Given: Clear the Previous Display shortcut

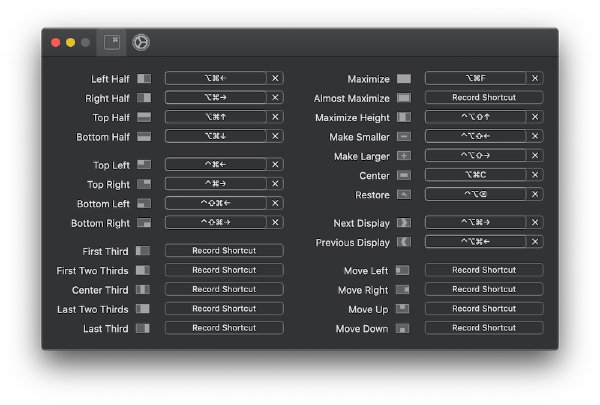Looking at the screenshot, I should [x=535, y=242].
